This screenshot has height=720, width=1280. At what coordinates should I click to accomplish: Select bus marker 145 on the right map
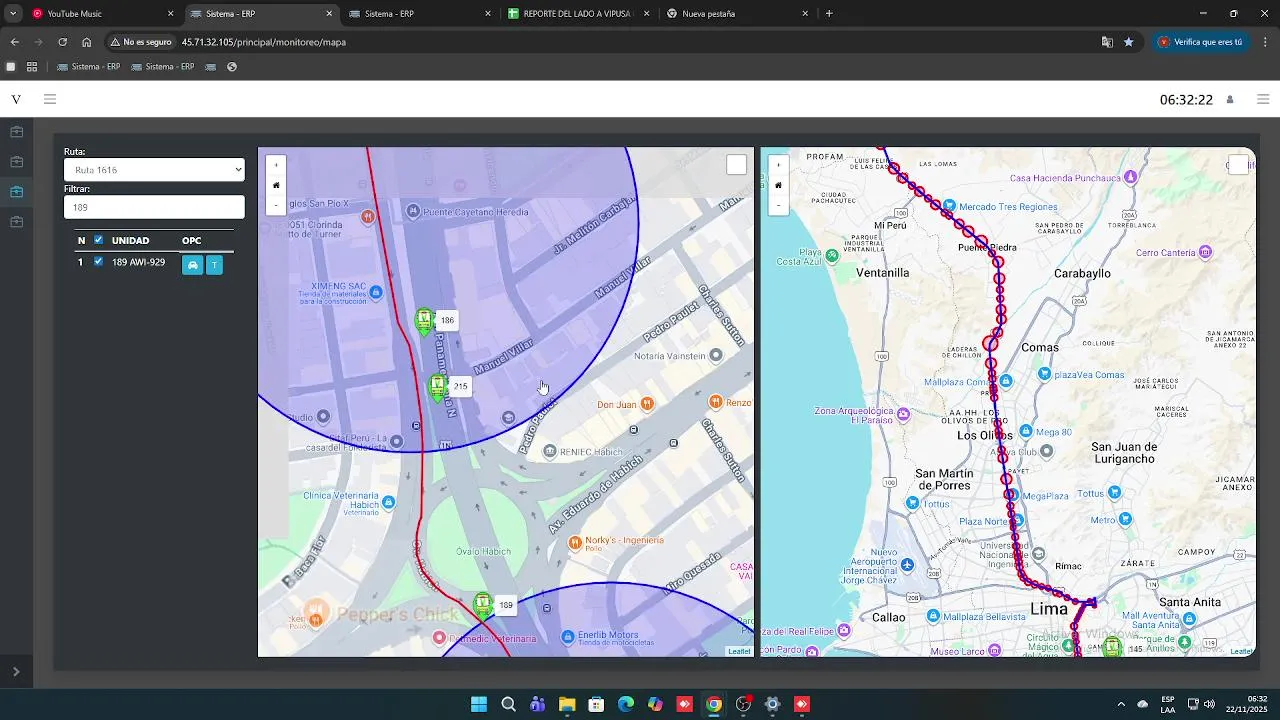tap(1112, 648)
